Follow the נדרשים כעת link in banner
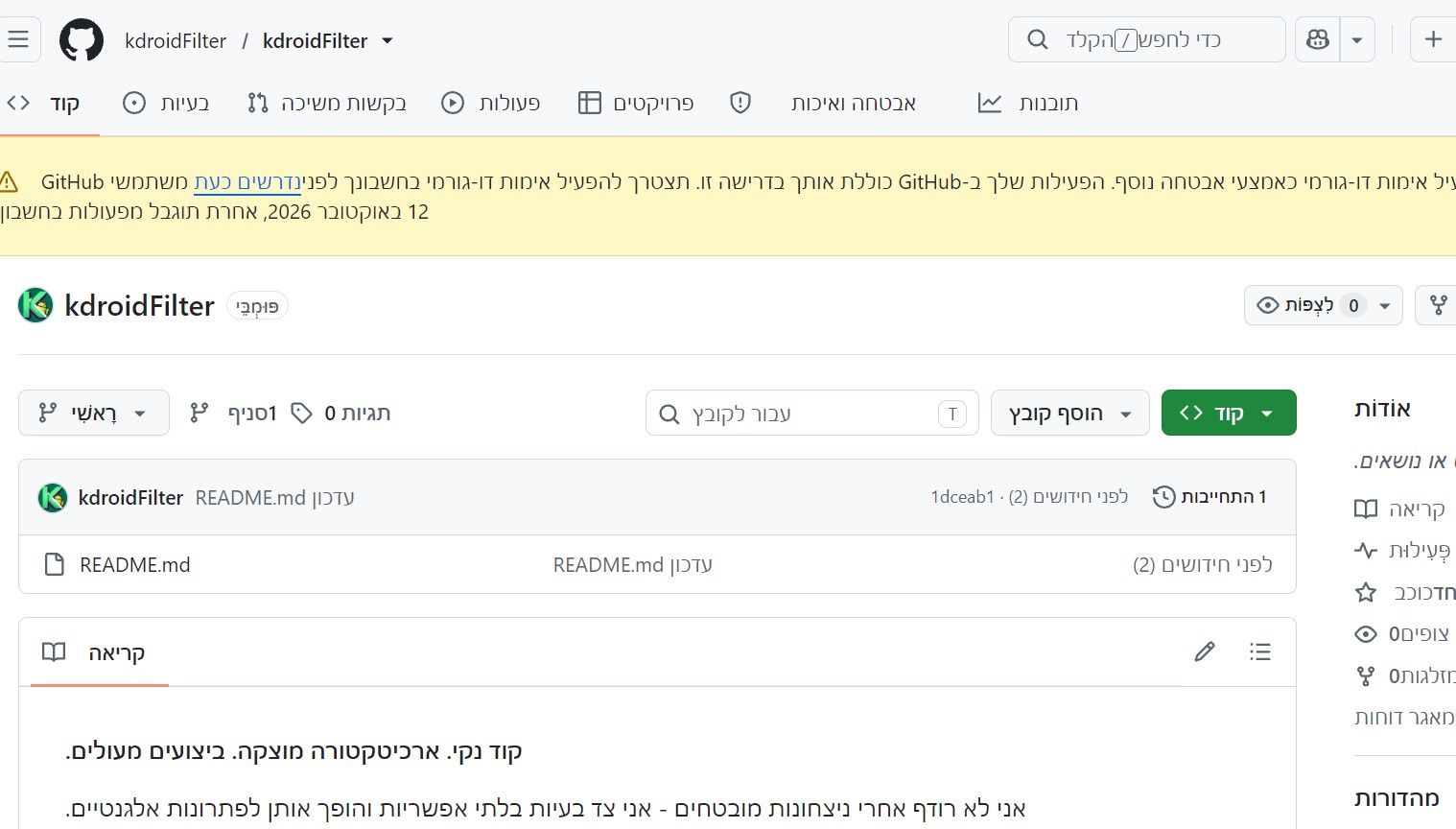 (x=247, y=181)
